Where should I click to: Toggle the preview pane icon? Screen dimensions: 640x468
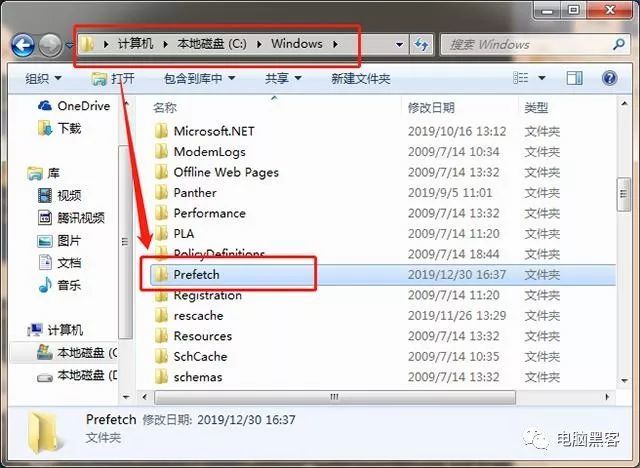[x=574, y=78]
